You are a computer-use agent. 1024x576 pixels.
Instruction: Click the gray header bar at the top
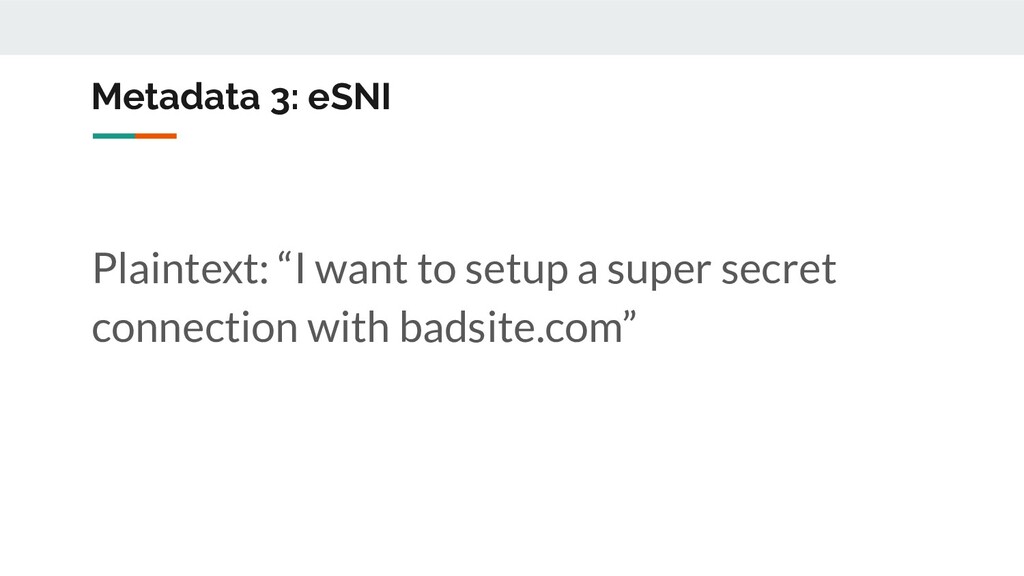coord(512,27)
